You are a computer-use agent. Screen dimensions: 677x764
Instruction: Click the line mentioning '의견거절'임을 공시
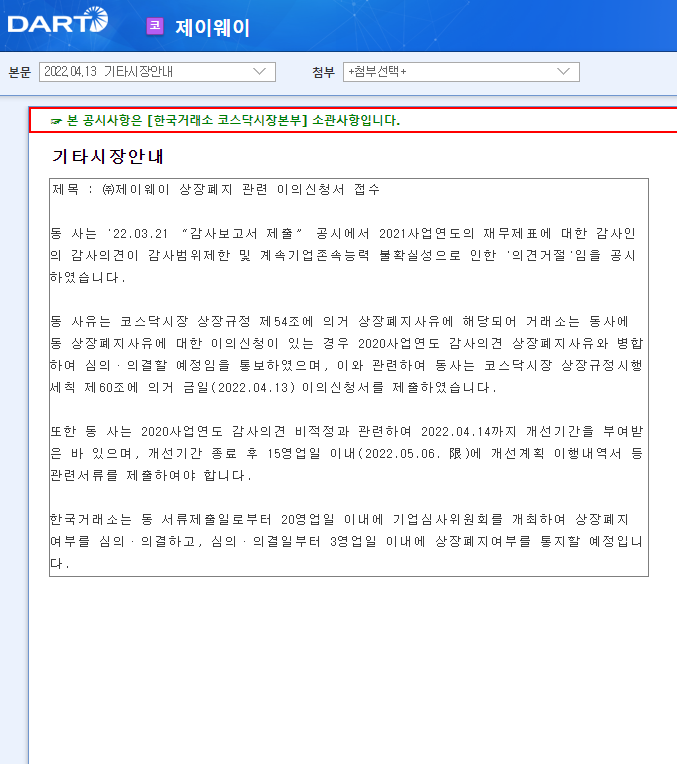tap(343, 256)
